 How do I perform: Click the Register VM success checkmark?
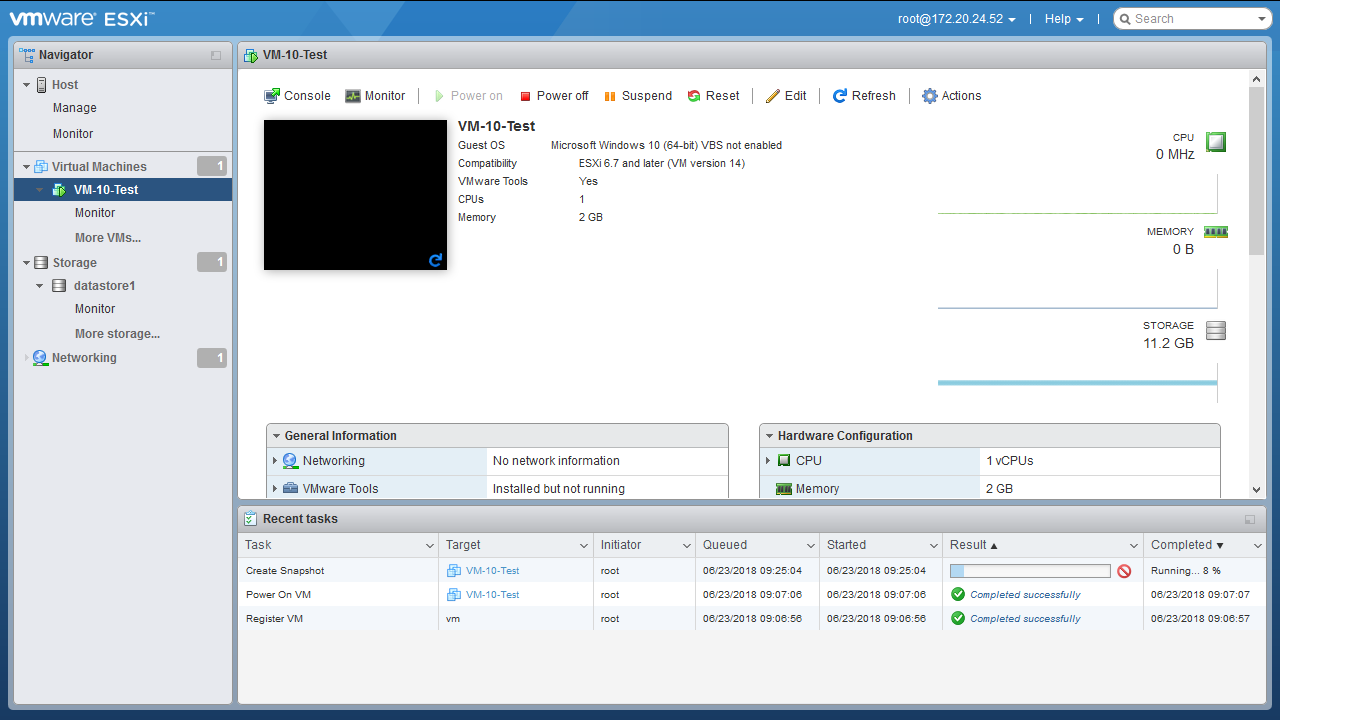point(958,618)
